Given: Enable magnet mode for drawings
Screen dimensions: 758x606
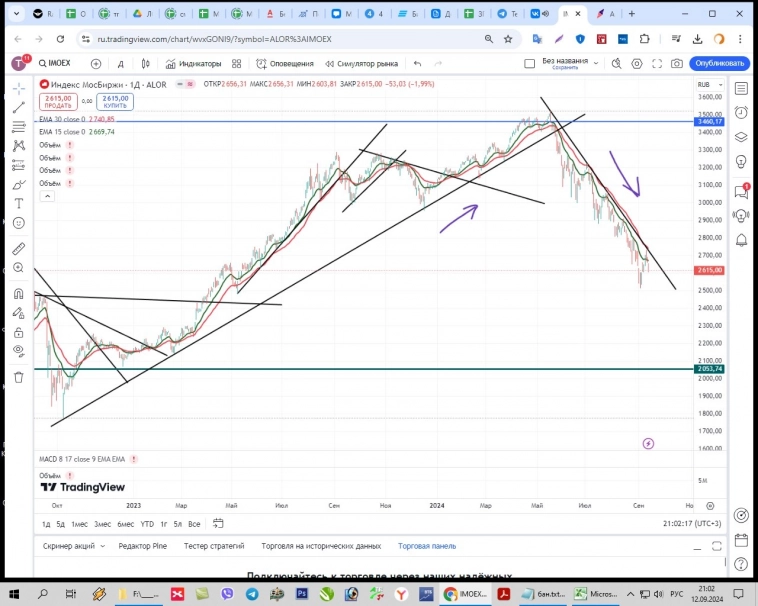Looking at the screenshot, I should coord(18,293).
